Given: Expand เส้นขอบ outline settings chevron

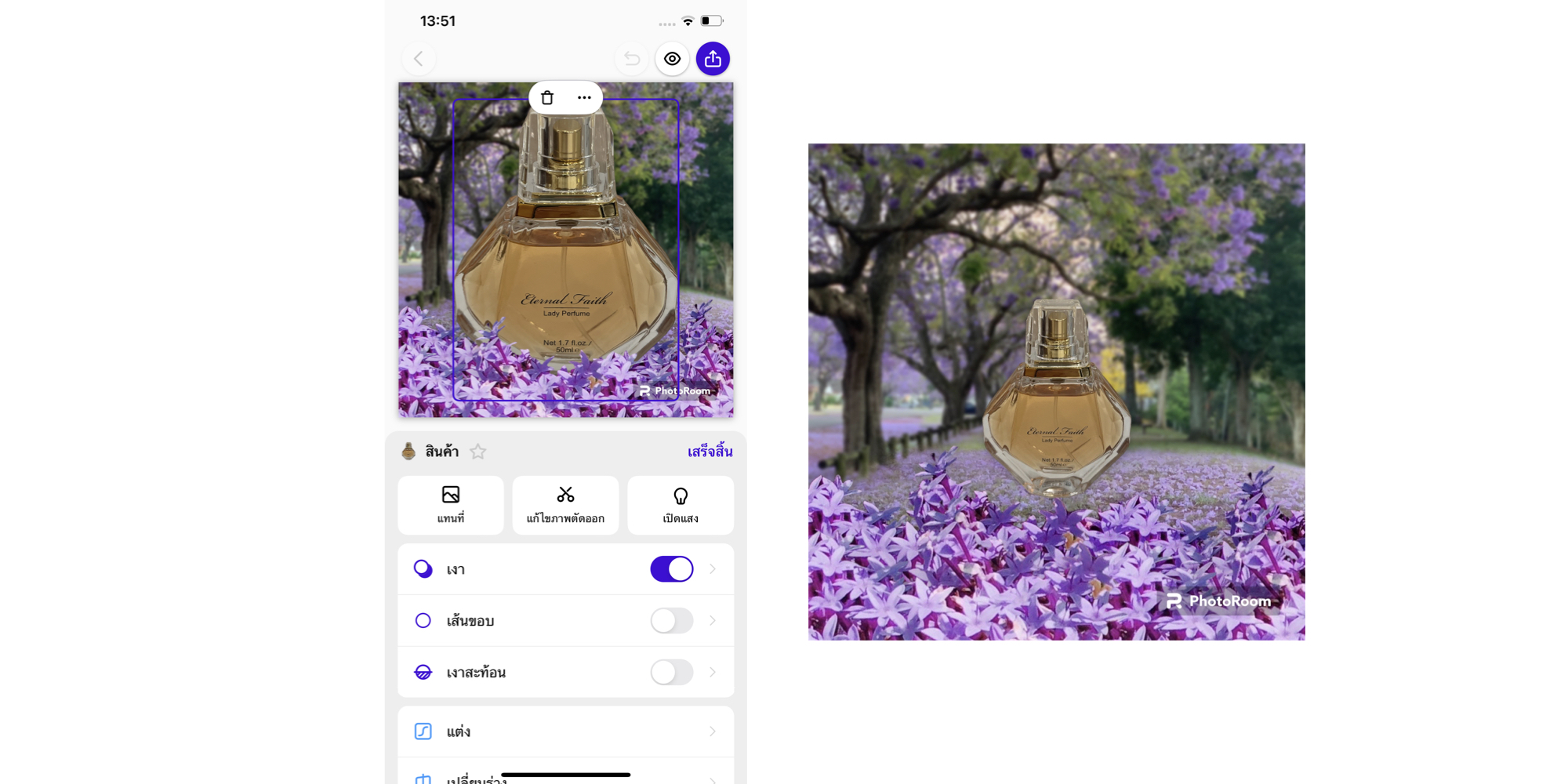Looking at the screenshot, I should click(713, 621).
